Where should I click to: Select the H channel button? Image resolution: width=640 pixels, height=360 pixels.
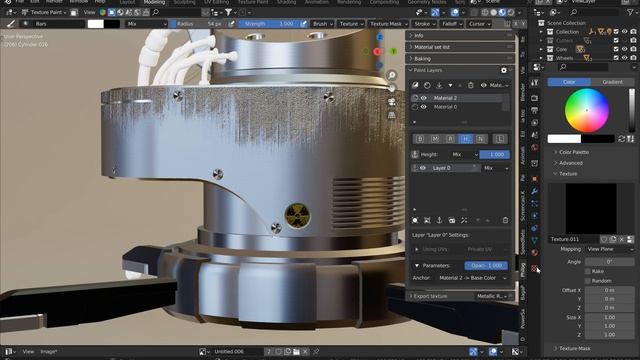pos(465,139)
